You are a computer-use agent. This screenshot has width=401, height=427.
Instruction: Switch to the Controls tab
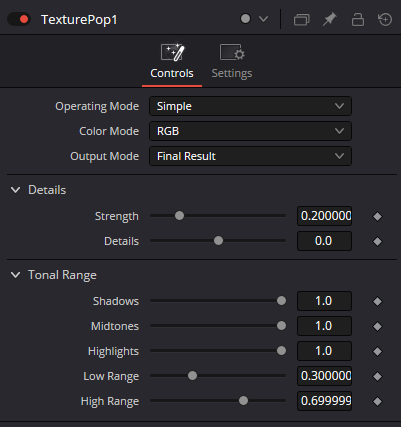point(172,62)
